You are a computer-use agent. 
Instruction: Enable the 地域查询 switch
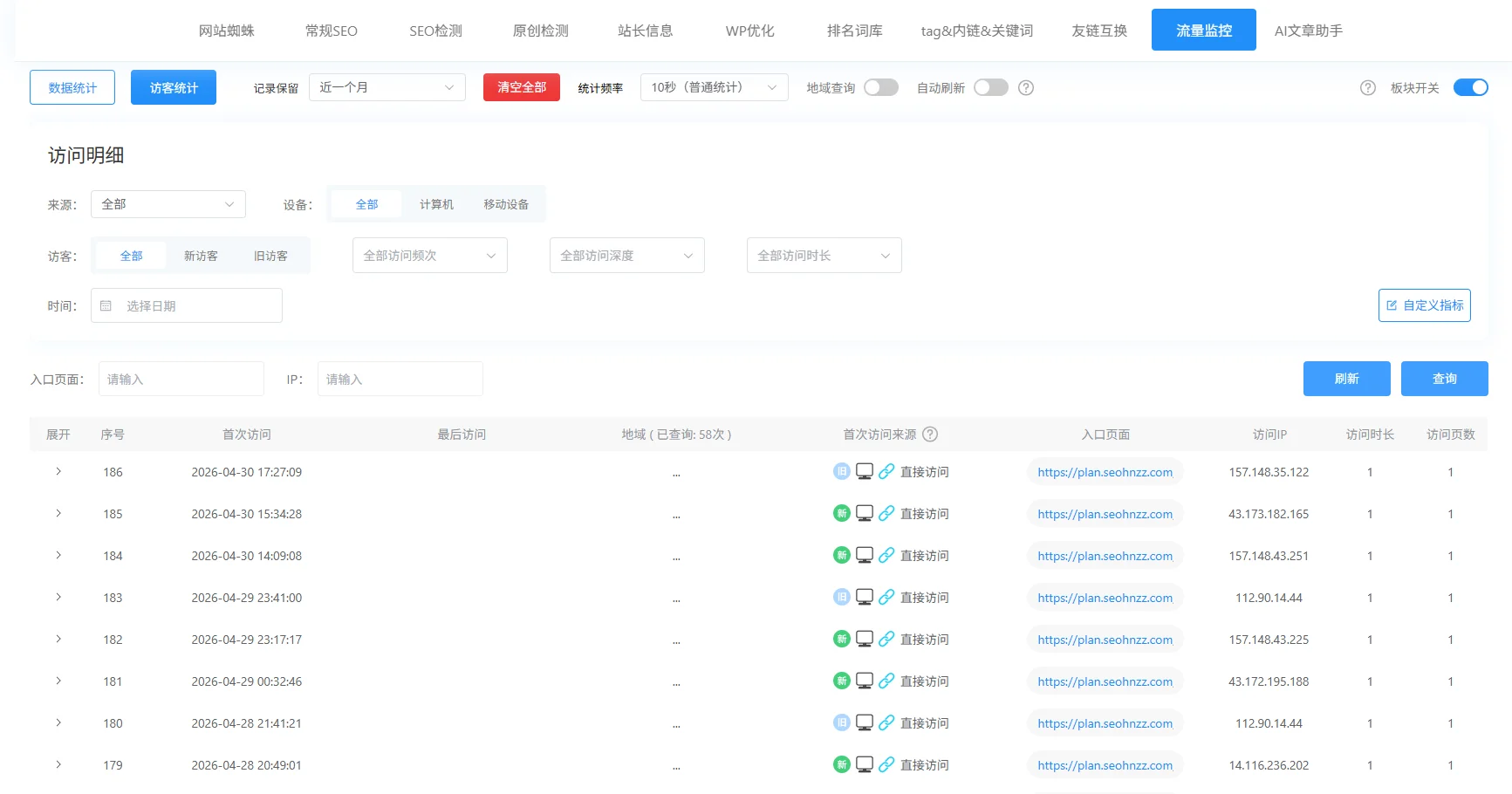(x=881, y=87)
